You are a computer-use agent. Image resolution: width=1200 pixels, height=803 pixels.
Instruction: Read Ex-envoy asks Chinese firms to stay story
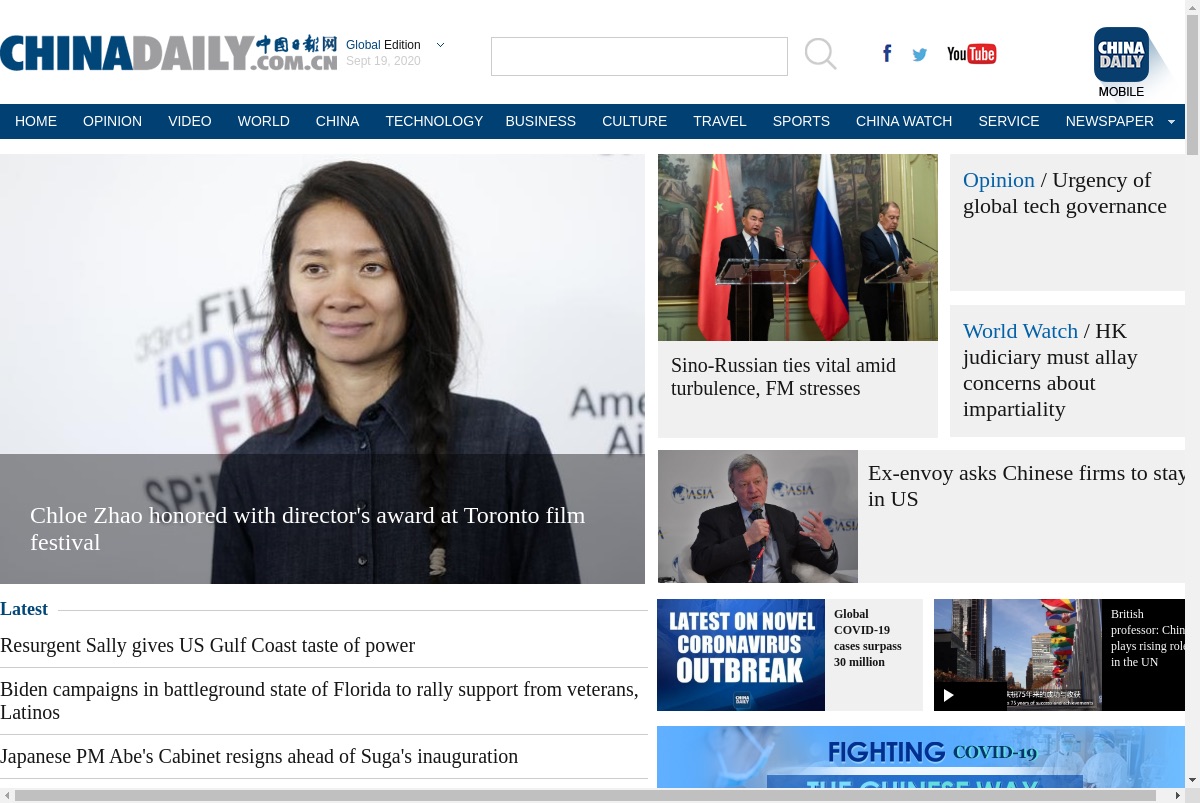[x=1027, y=486]
